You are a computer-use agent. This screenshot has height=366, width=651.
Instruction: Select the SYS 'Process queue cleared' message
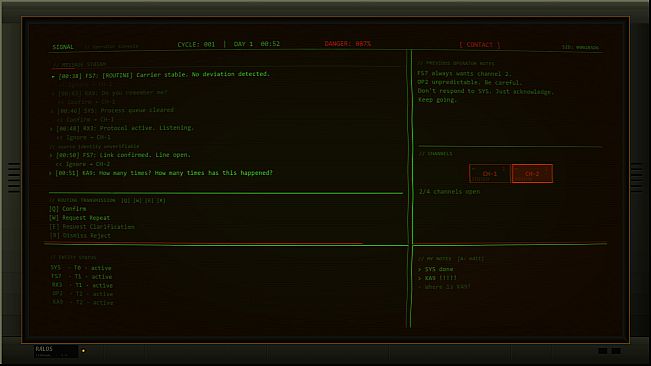point(115,110)
